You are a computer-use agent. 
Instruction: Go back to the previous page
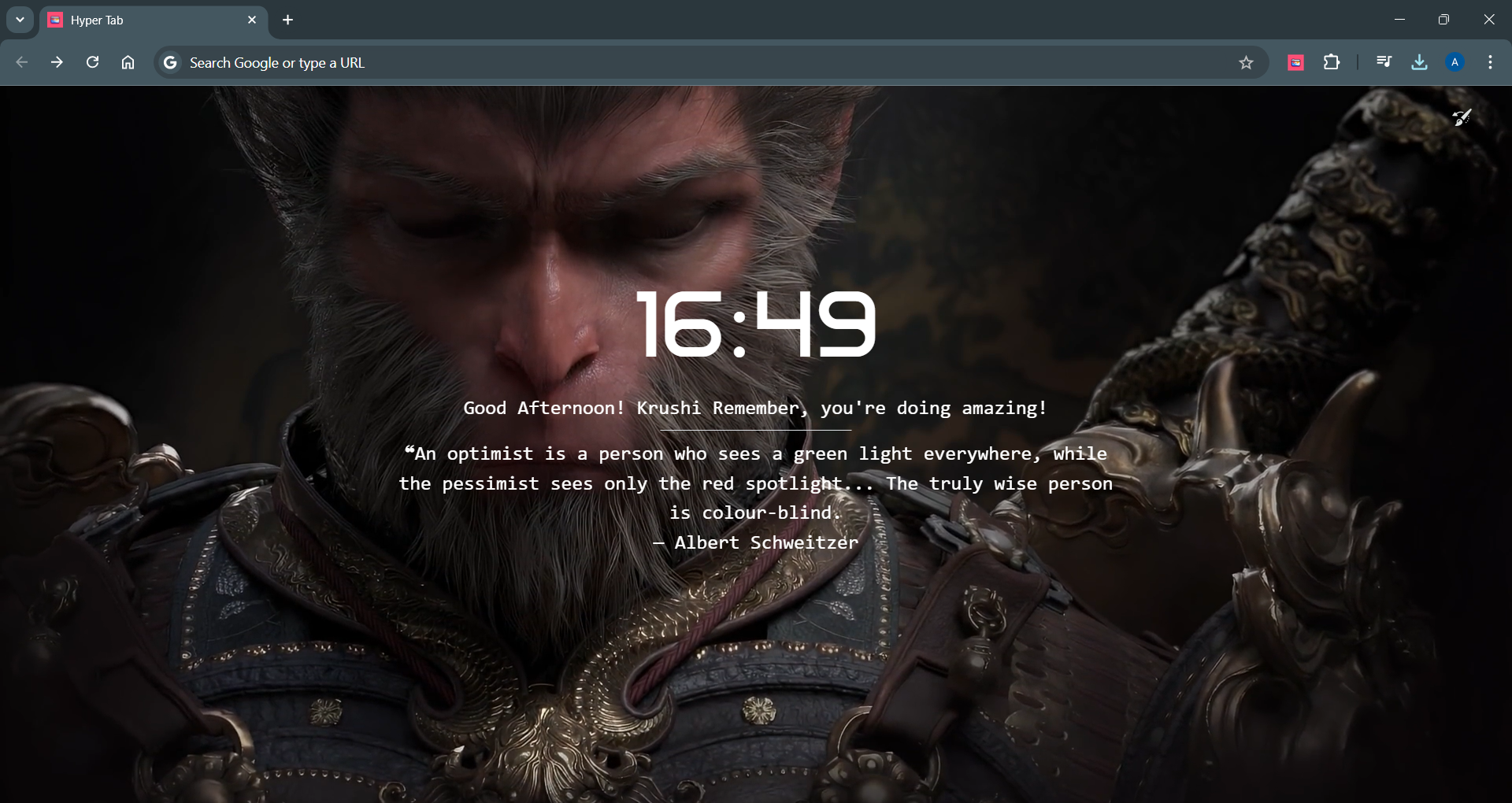coord(22,62)
